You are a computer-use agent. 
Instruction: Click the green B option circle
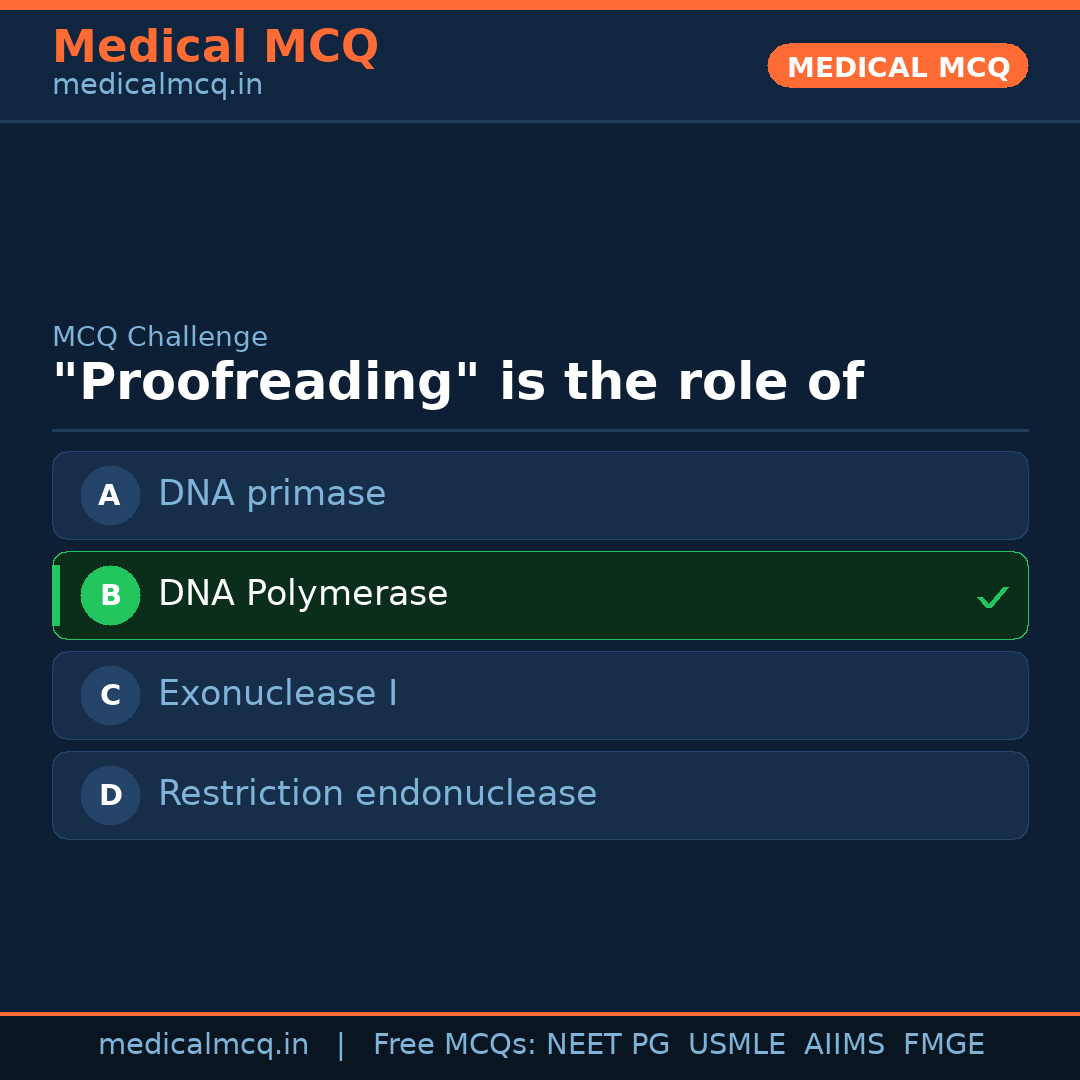point(110,595)
